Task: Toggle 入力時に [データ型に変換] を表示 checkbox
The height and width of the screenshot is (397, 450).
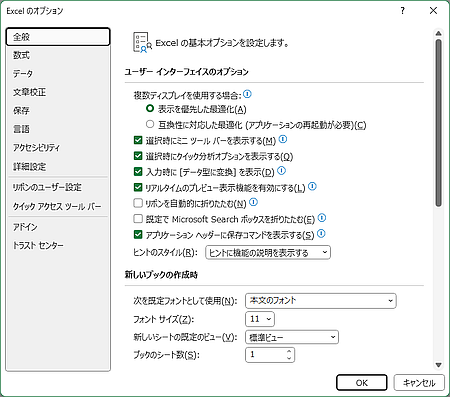Action: pos(138,172)
